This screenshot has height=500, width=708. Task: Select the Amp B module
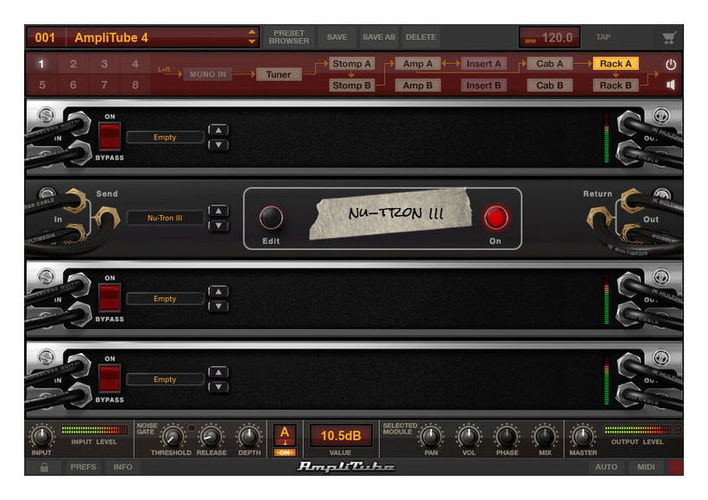[418, 85]
